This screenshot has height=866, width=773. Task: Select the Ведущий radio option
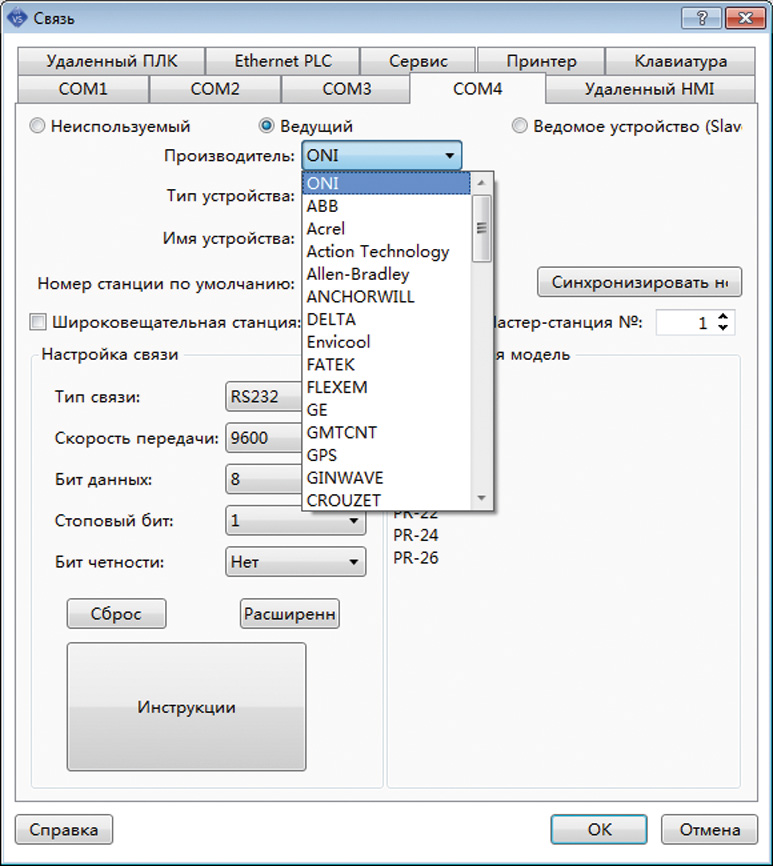pyautogui.click(x=266, y=127)
